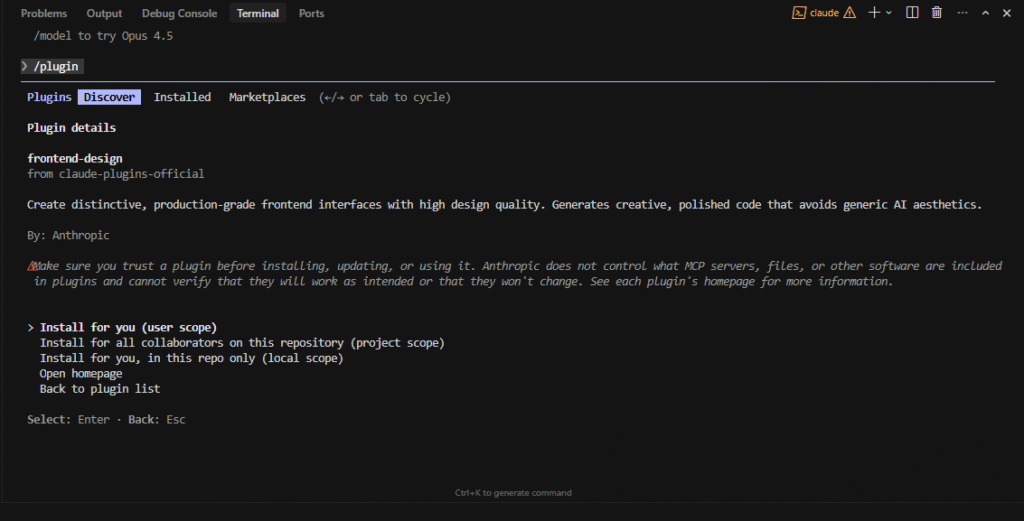
Task: Click the terminal warning triangle icon
Action: (849, 13)
